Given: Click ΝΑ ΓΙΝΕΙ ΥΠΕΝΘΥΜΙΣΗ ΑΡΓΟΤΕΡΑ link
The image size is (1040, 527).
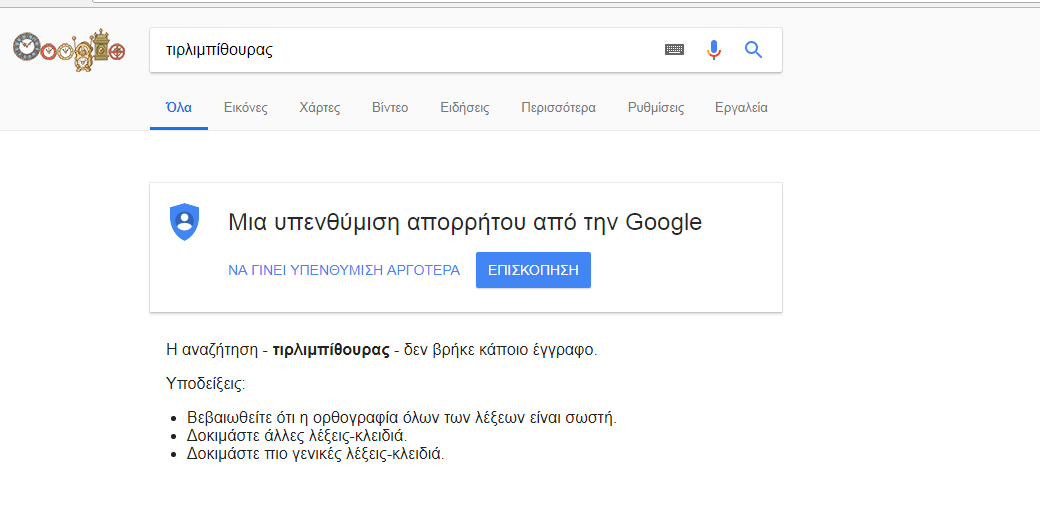Looking at the screenshot, I should pyautogui.click(x=344, y=270).
